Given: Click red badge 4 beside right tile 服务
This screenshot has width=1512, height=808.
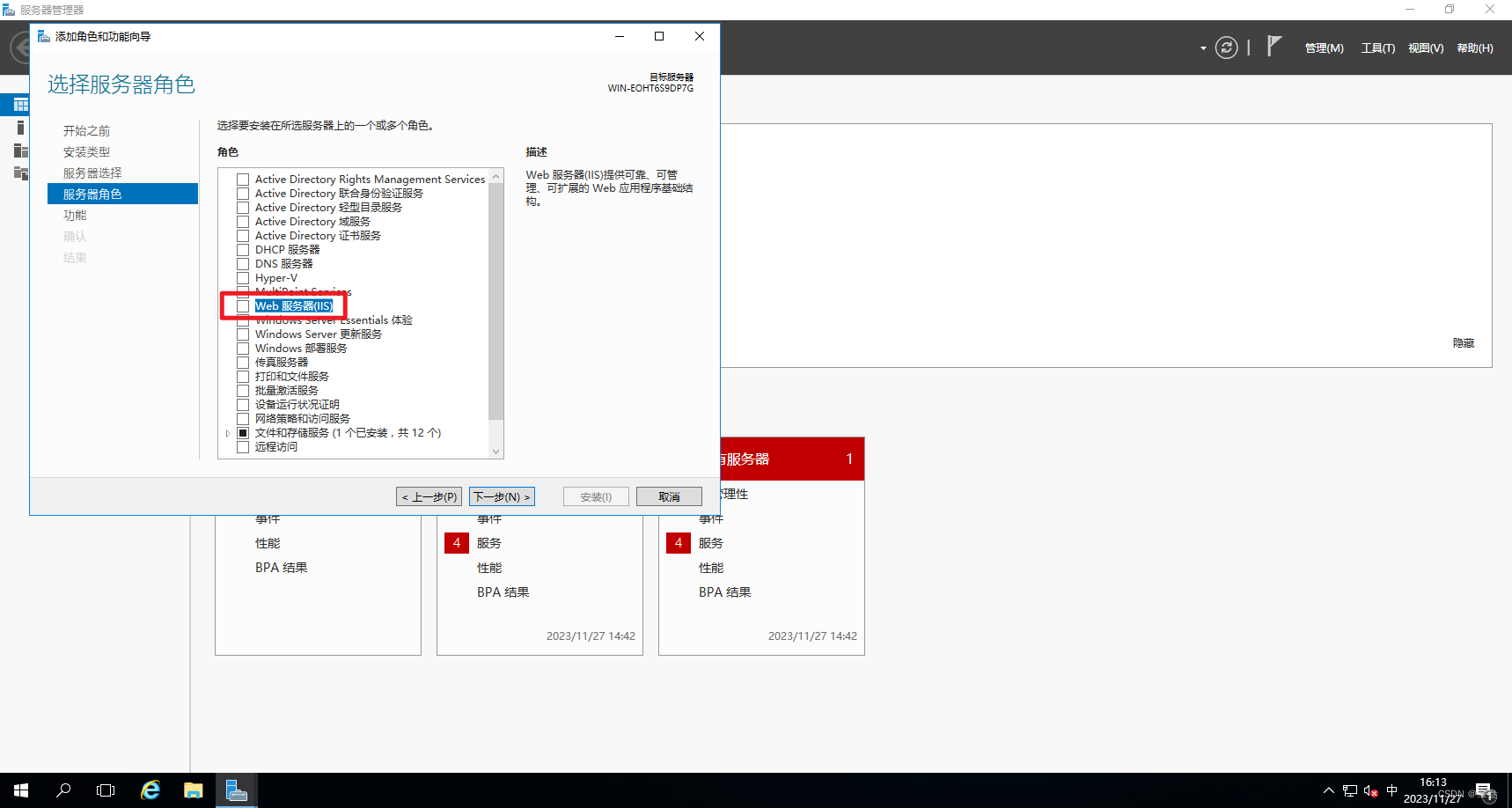Looking at the screenshot, I should click(x=678, y=543).
